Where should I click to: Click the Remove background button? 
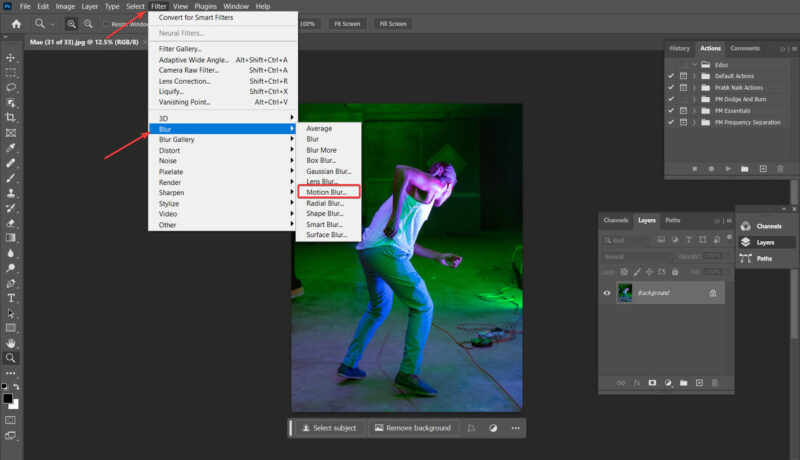click(413, 428)
